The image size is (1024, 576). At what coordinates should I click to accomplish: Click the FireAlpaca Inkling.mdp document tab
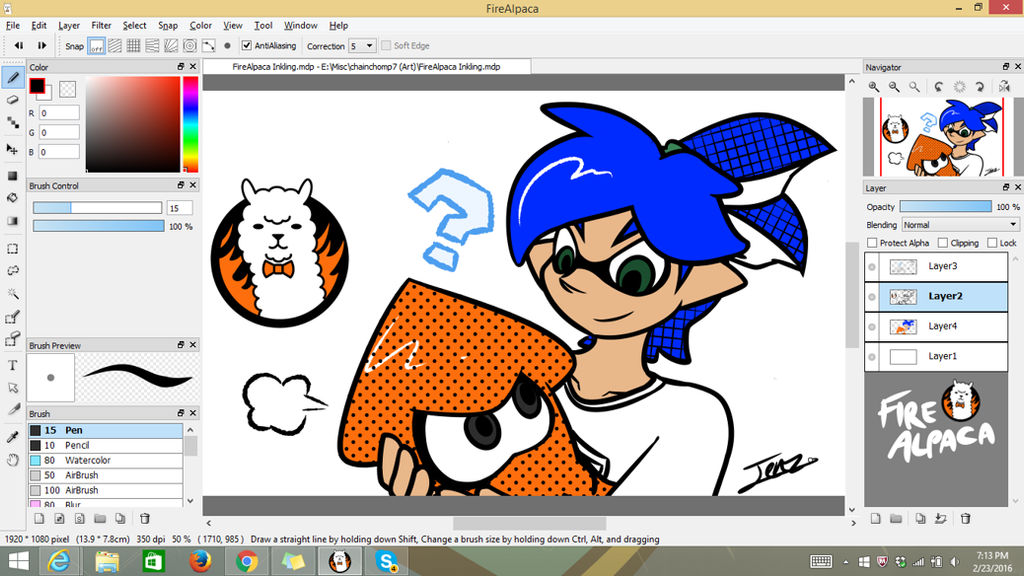[365, 66]
